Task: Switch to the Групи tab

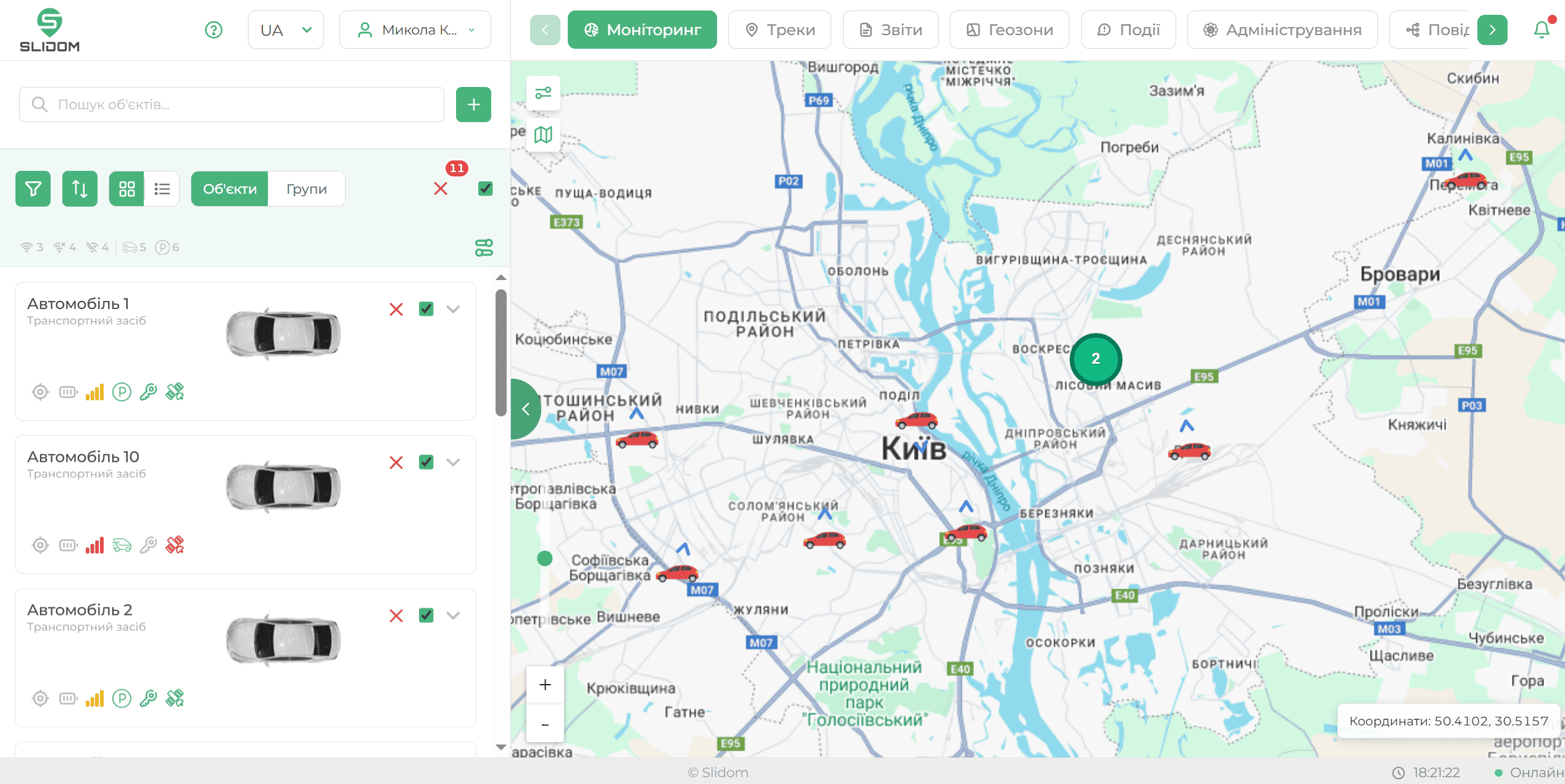Action: pyautogui.click(x=306, y=189)
